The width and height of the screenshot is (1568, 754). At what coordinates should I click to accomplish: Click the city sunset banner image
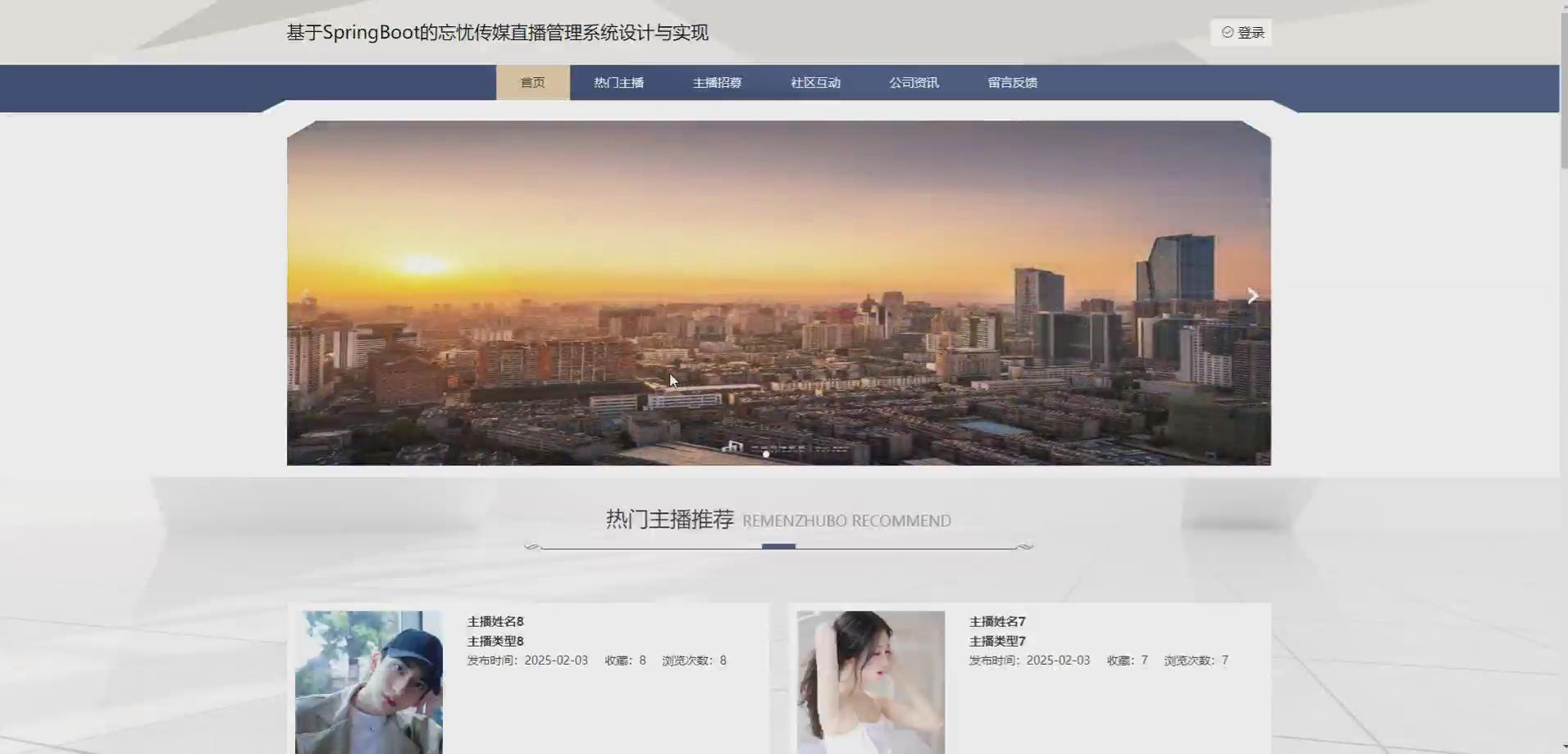779,293
